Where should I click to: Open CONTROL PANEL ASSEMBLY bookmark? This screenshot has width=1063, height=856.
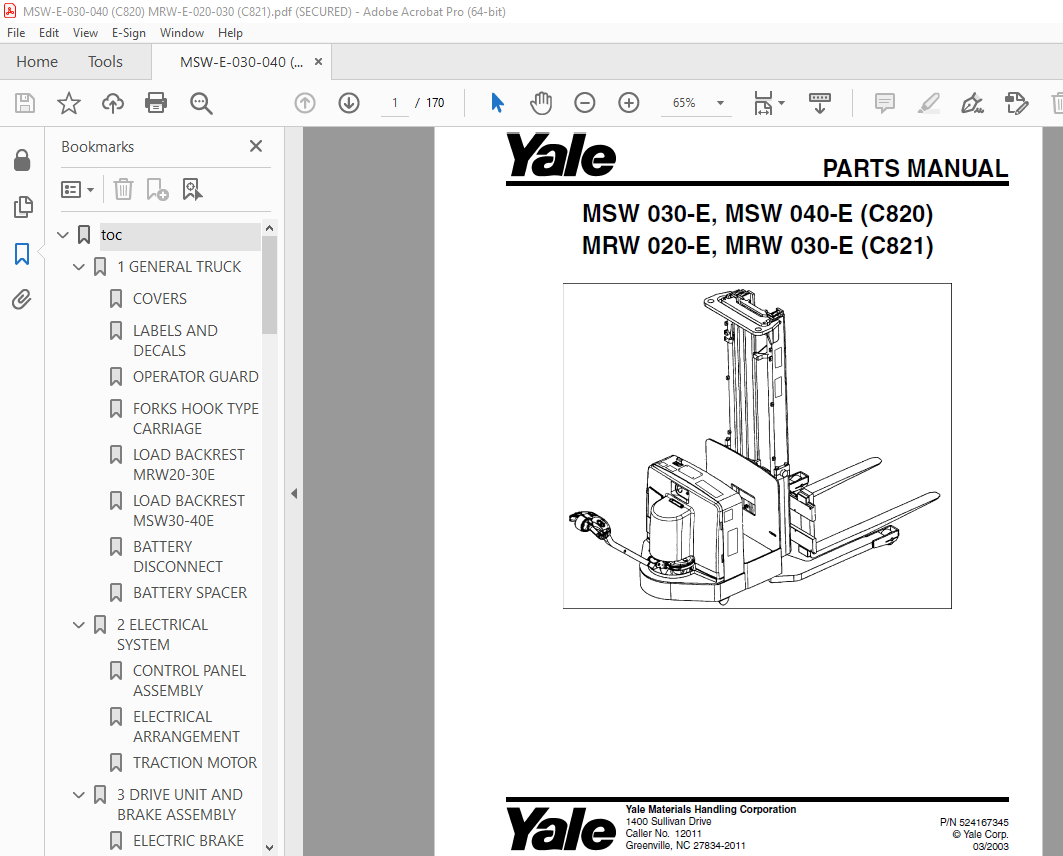click(189, 680)
